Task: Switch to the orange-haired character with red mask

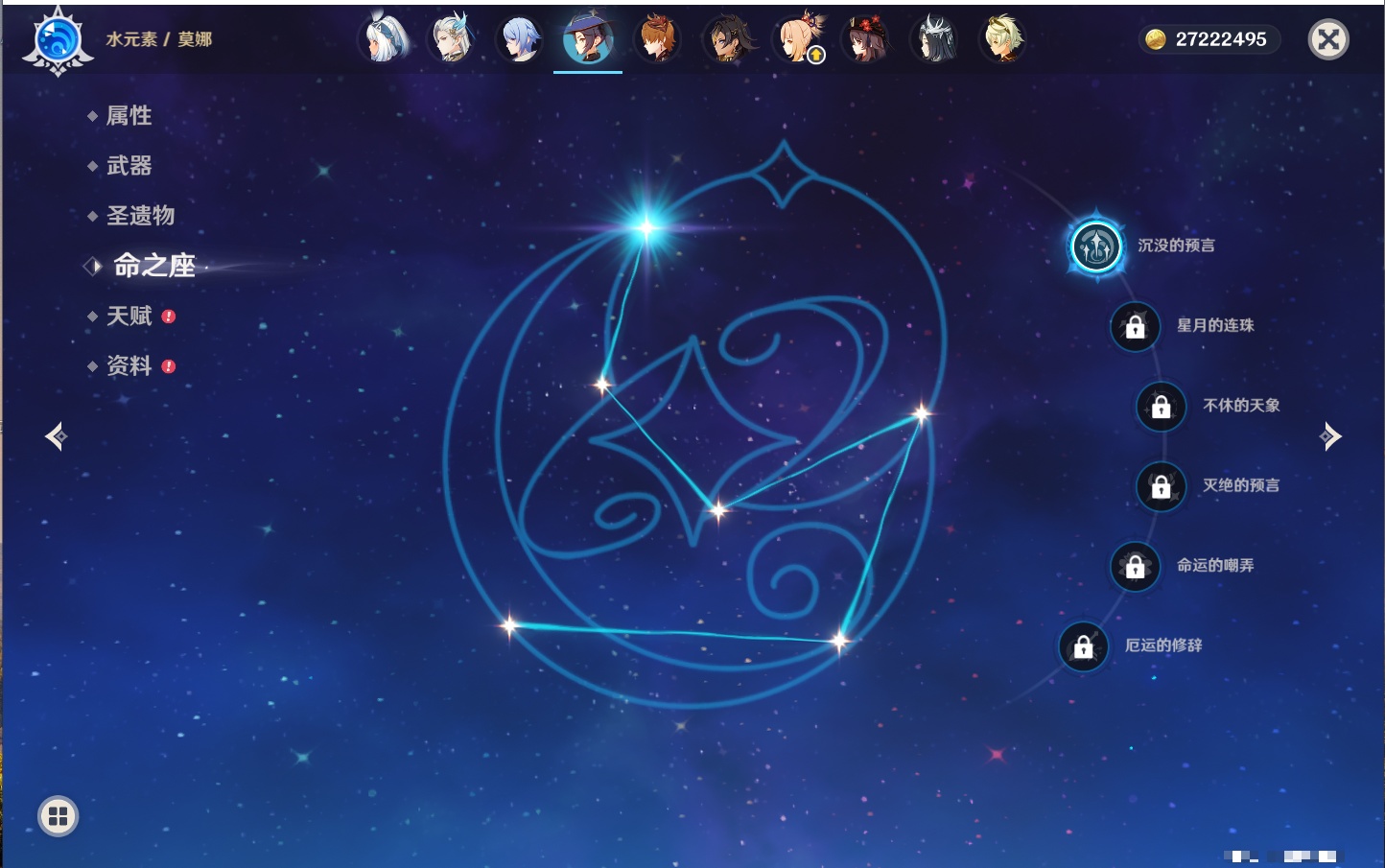Action: click(x=658, y=39)
